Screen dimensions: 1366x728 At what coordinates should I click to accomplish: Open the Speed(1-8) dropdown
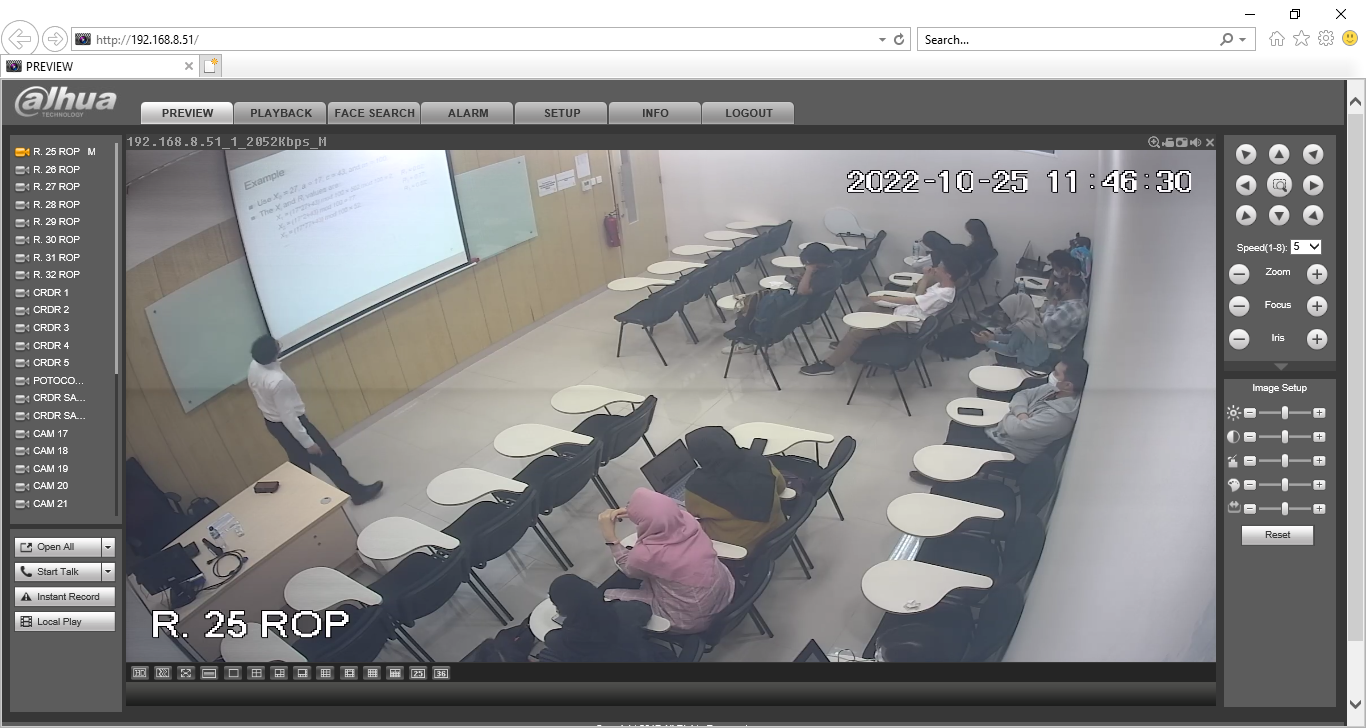pyautogui.click(x=1306, y=246)
